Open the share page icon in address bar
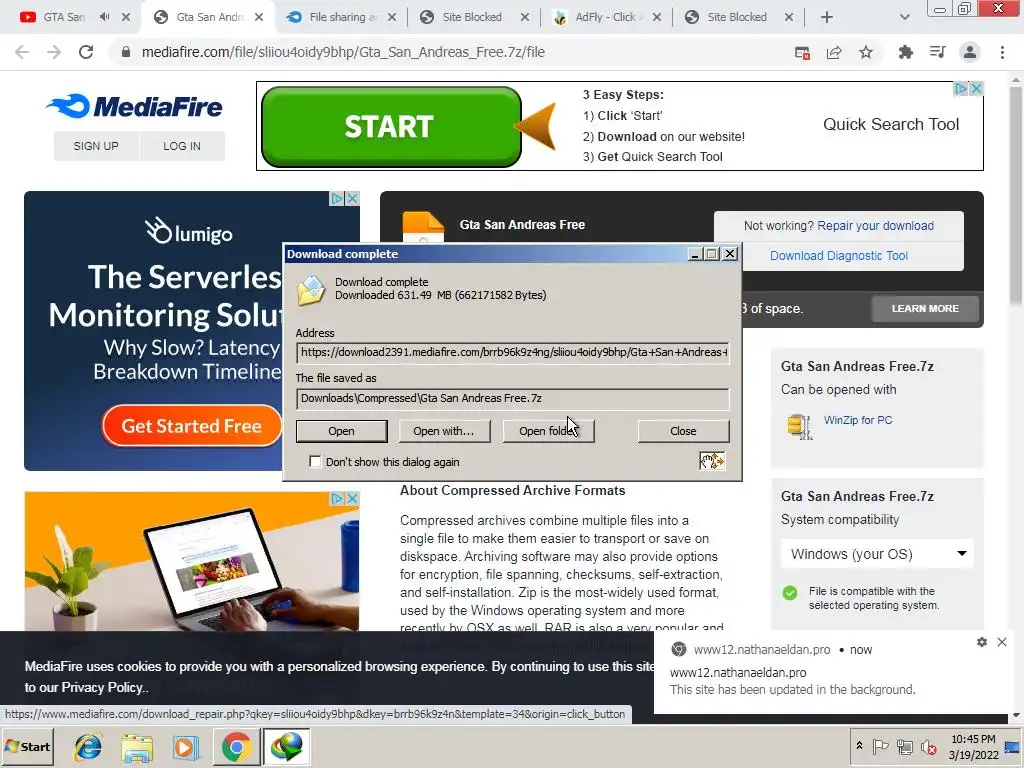 pos(834,52)
